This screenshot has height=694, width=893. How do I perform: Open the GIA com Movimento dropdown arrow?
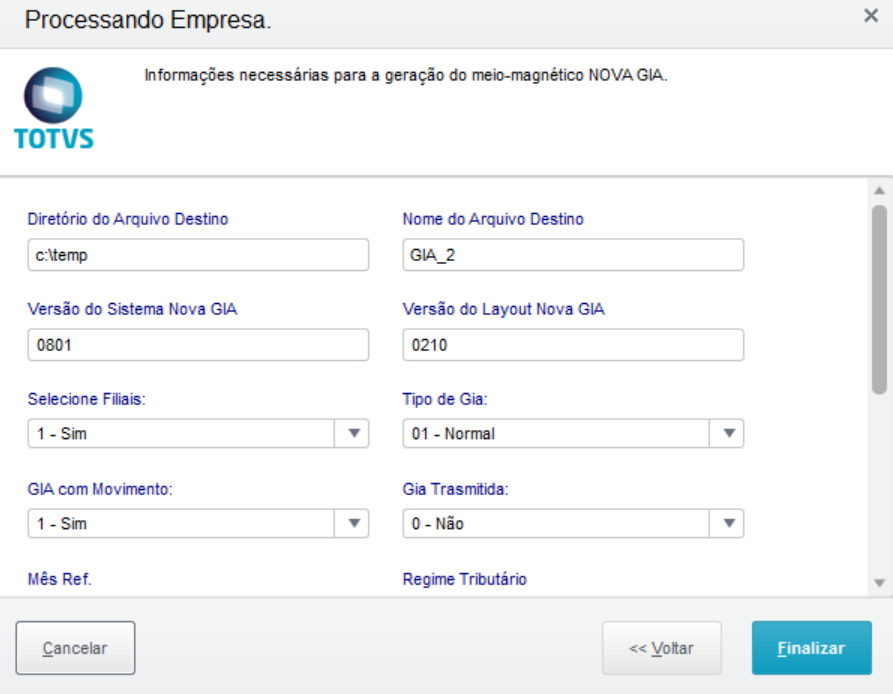[354, 523]
